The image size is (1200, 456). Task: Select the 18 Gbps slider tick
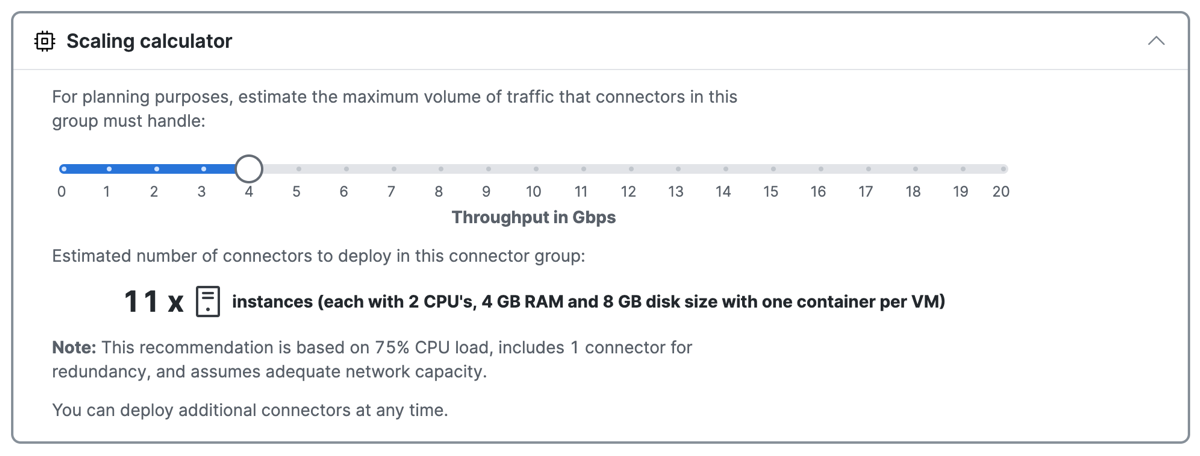point(915,169)
